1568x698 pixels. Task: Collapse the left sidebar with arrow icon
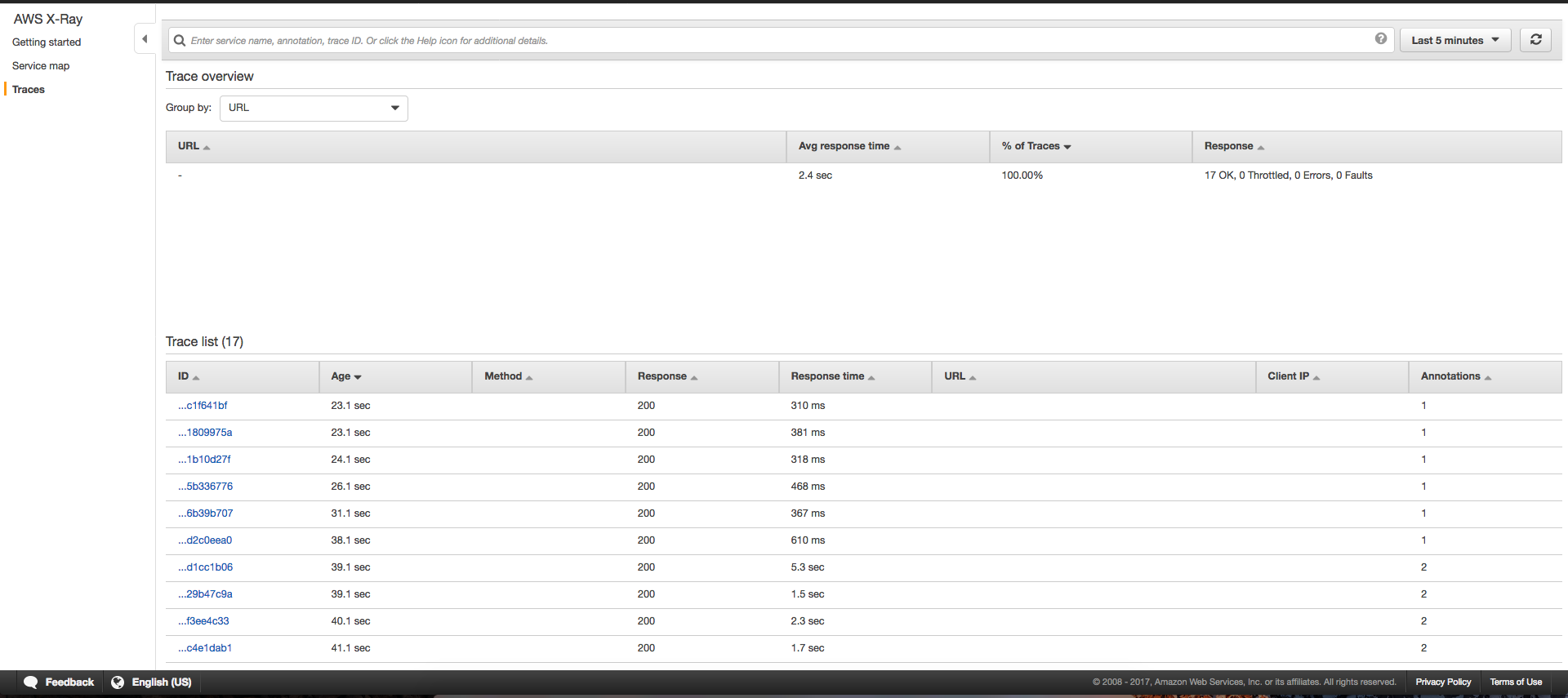[145, 38]
